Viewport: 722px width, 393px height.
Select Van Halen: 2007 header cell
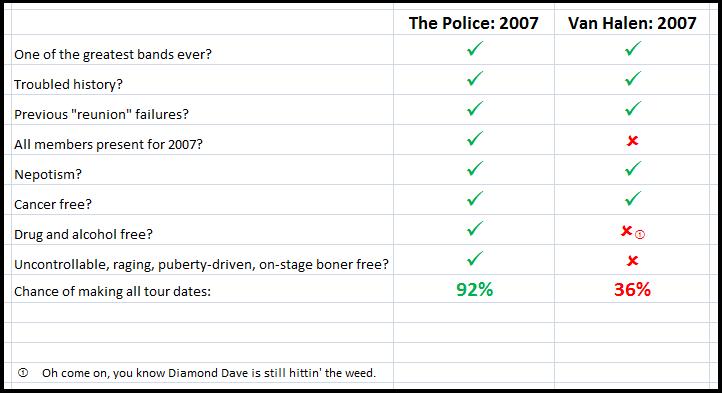tap(632, 20)
